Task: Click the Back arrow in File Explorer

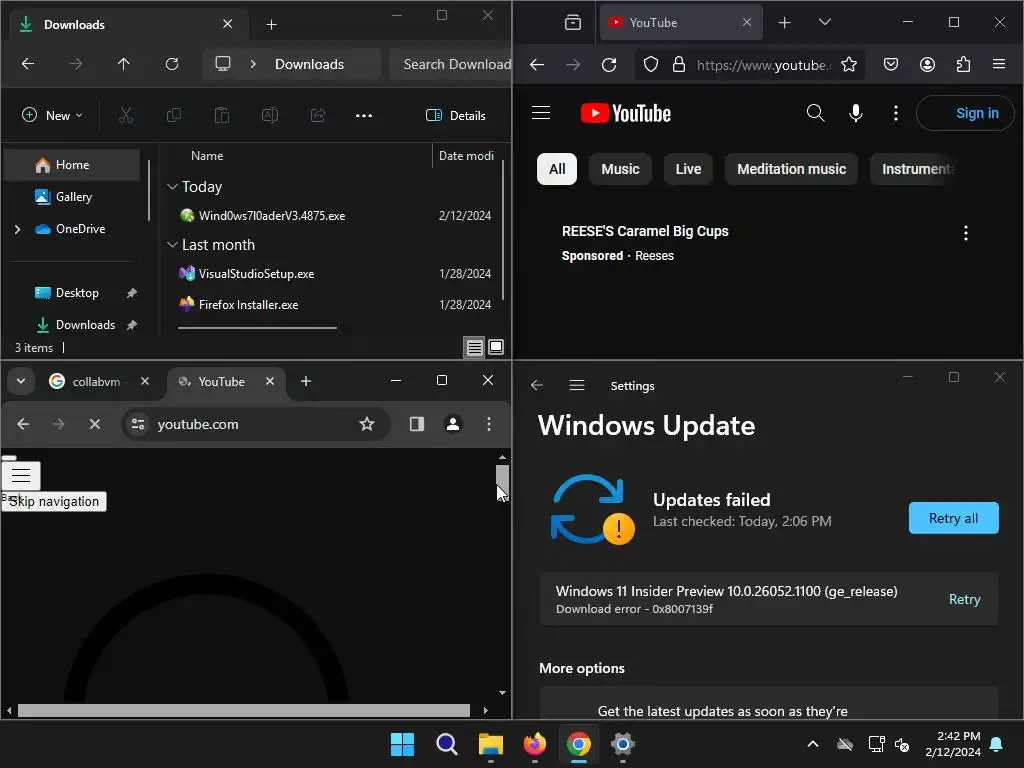Action: click(x=28, y=64)
